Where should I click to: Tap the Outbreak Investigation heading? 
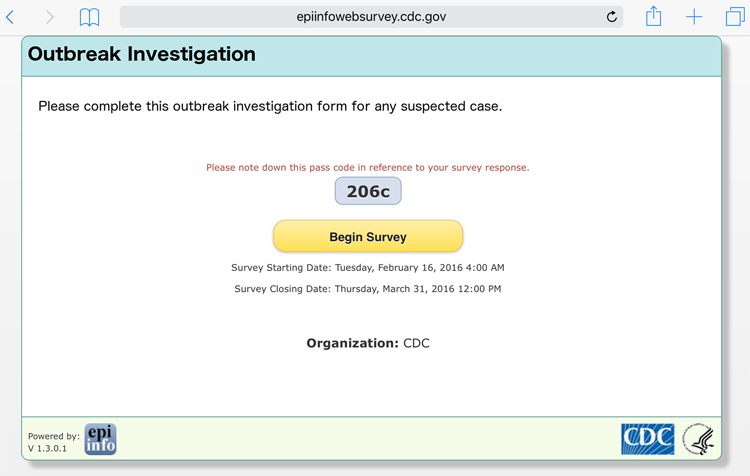pos(142,55)
